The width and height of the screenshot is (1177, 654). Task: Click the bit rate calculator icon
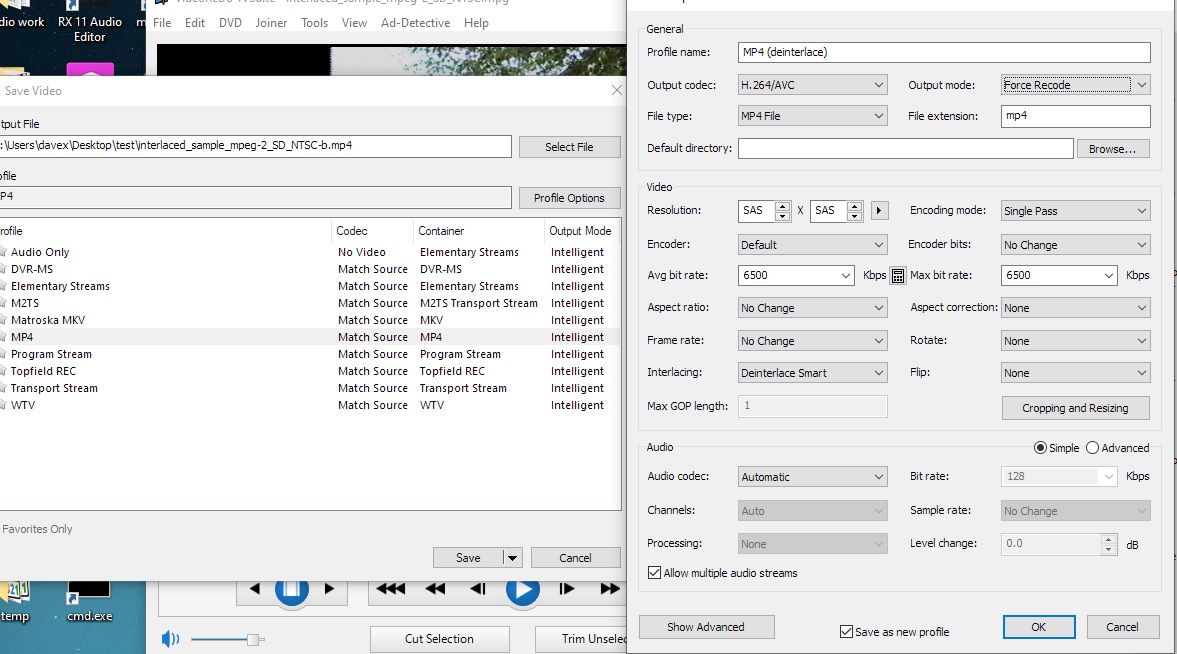897,276
